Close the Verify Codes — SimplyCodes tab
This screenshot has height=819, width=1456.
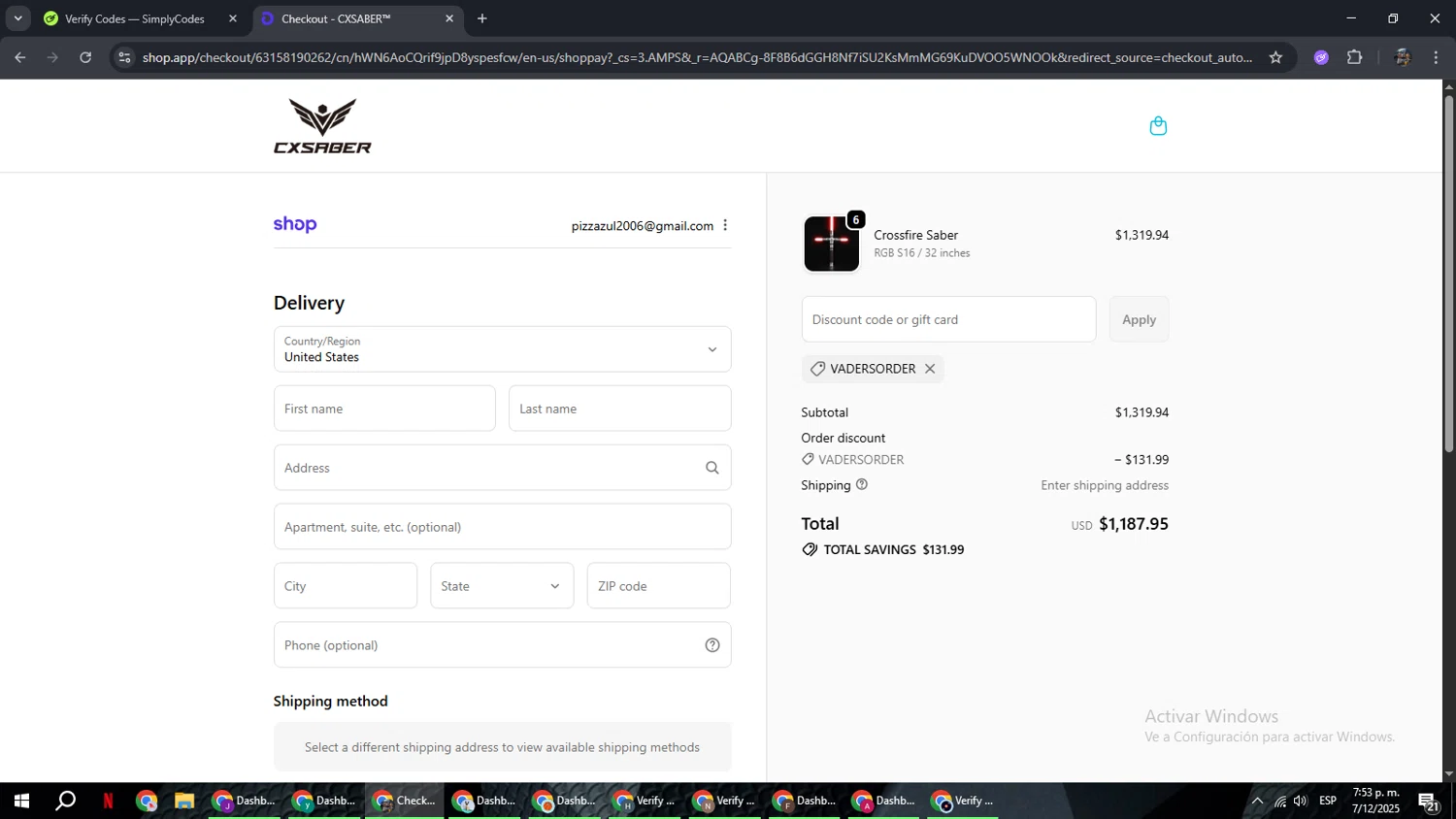[x=233, y=18]
